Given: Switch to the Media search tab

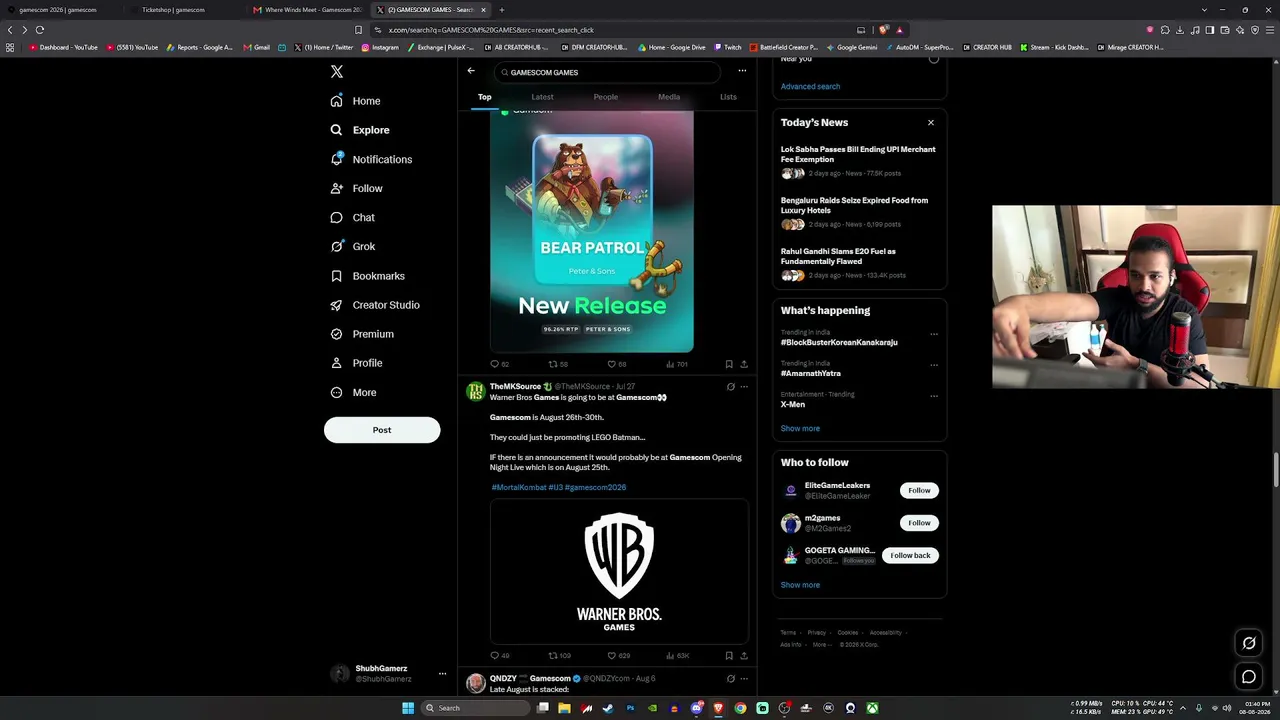Looking at the screenshot, I should 669,97.
